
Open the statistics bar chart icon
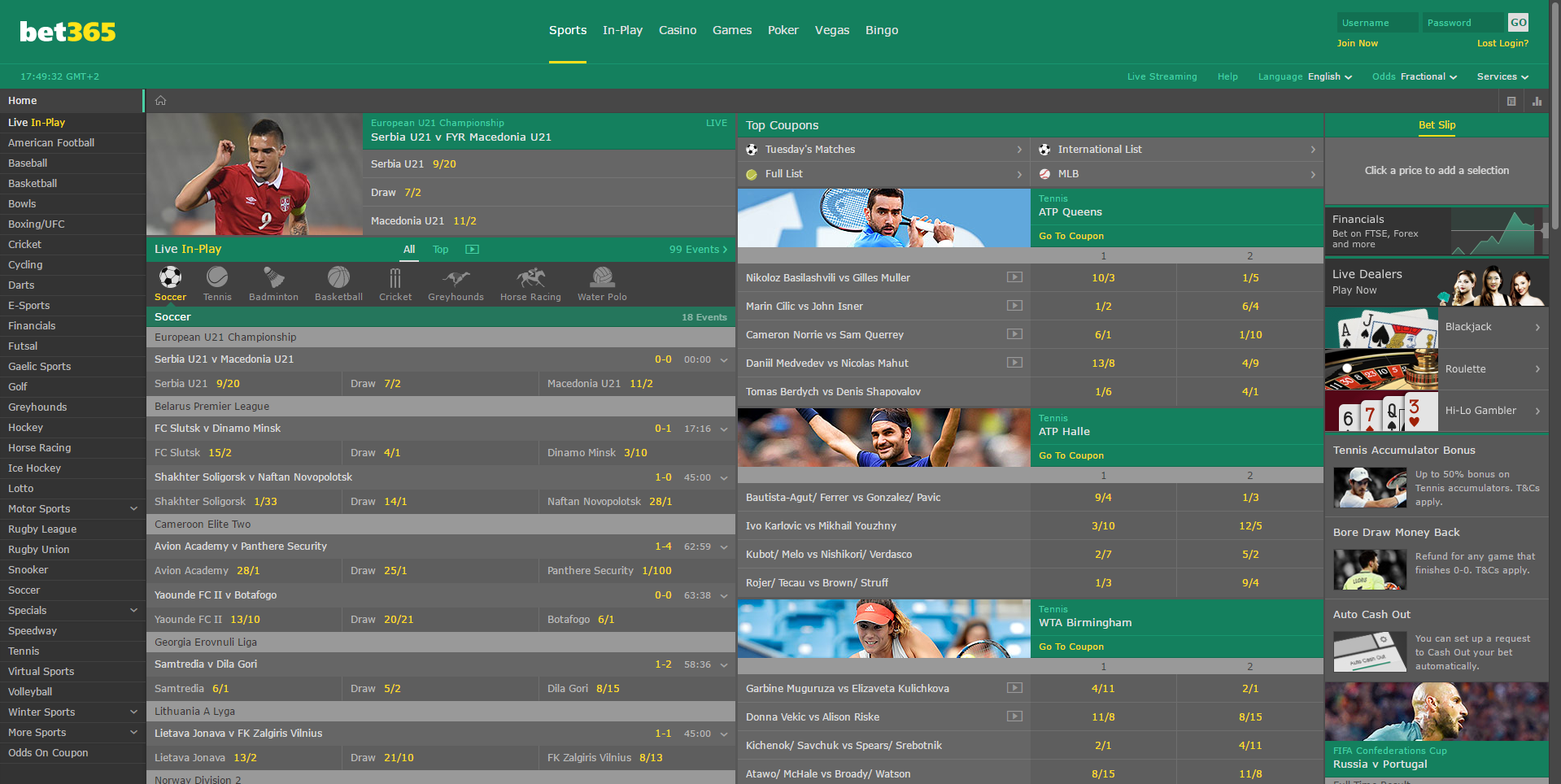[x=1537, y=102]
